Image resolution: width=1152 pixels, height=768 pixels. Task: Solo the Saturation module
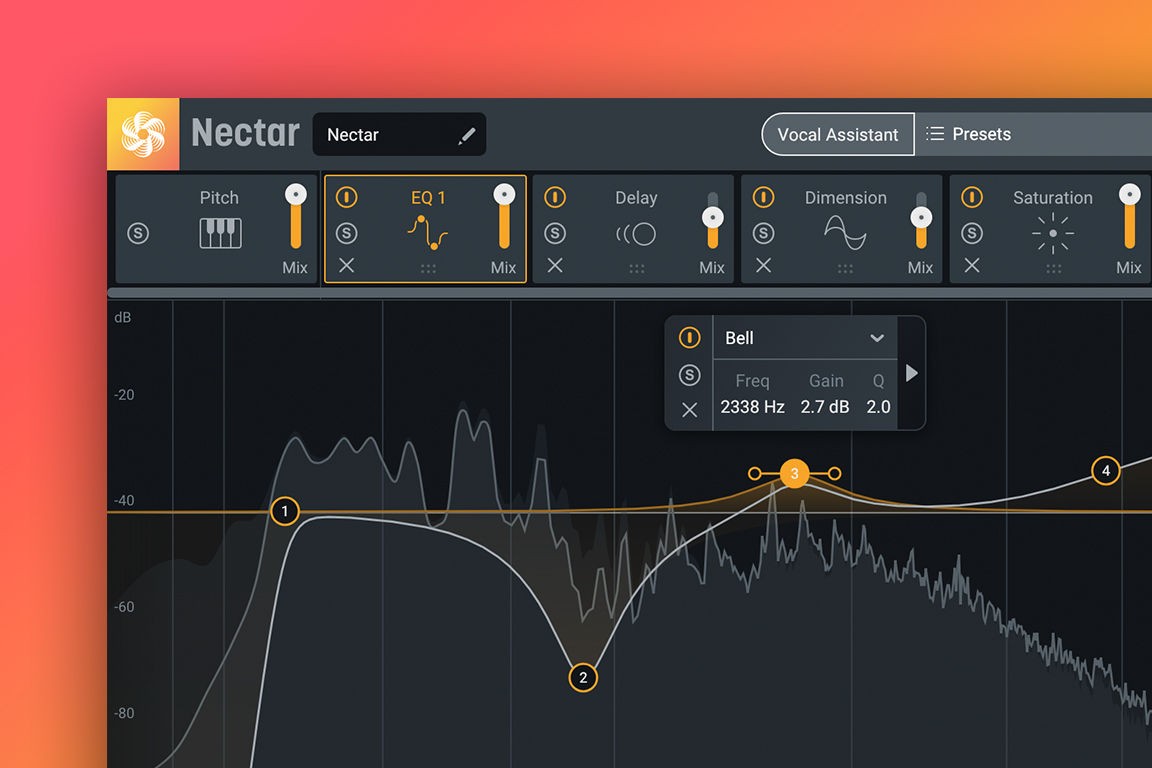tap(972, 233)
